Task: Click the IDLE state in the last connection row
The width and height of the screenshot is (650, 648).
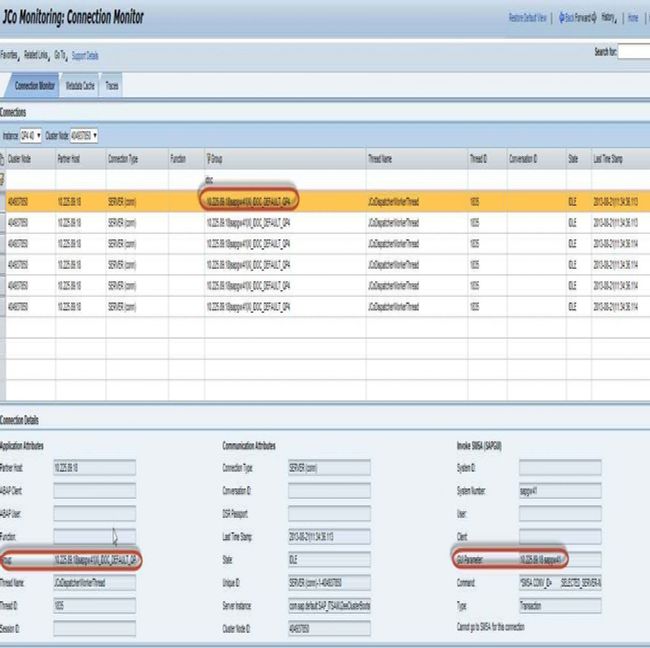Action: point(572,307)
